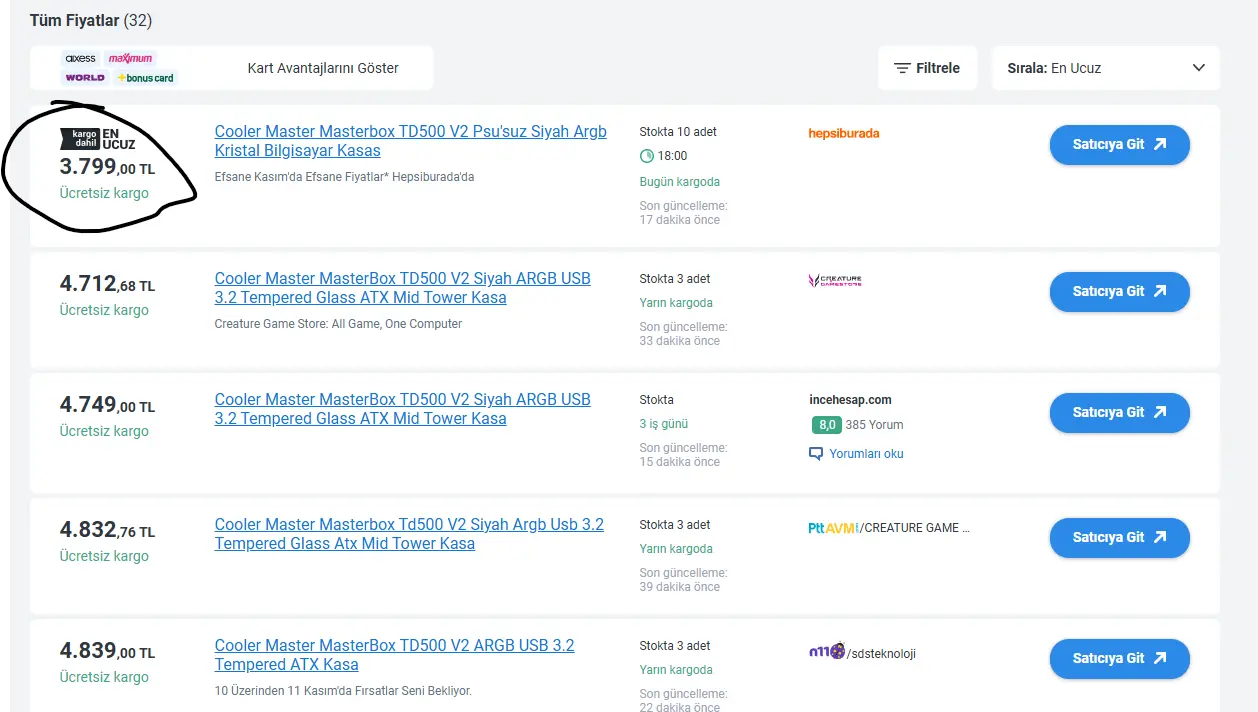Click the clock icon next to 18:00

point(646,156)
